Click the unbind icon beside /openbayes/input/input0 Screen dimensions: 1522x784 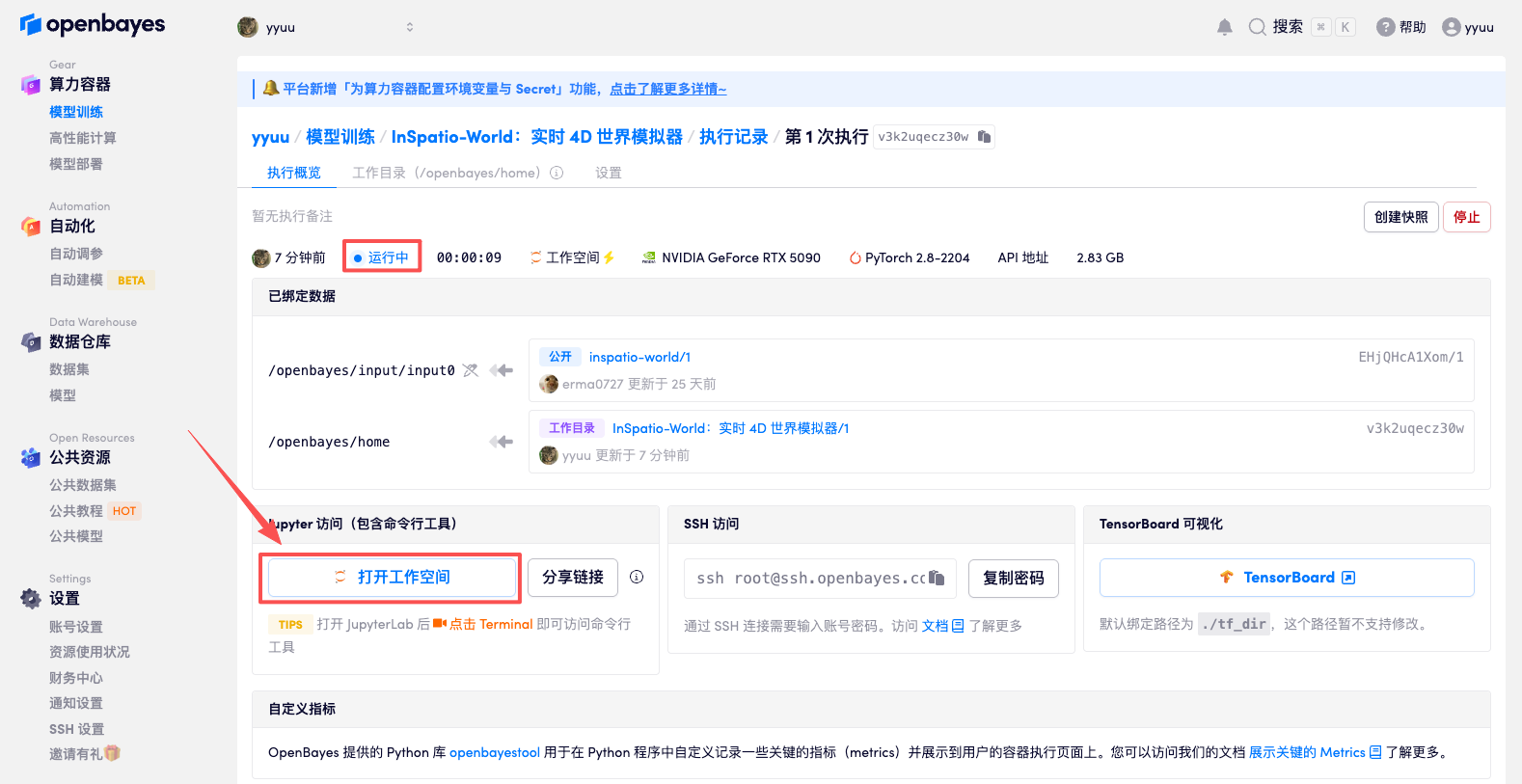(x=471, y=370)
